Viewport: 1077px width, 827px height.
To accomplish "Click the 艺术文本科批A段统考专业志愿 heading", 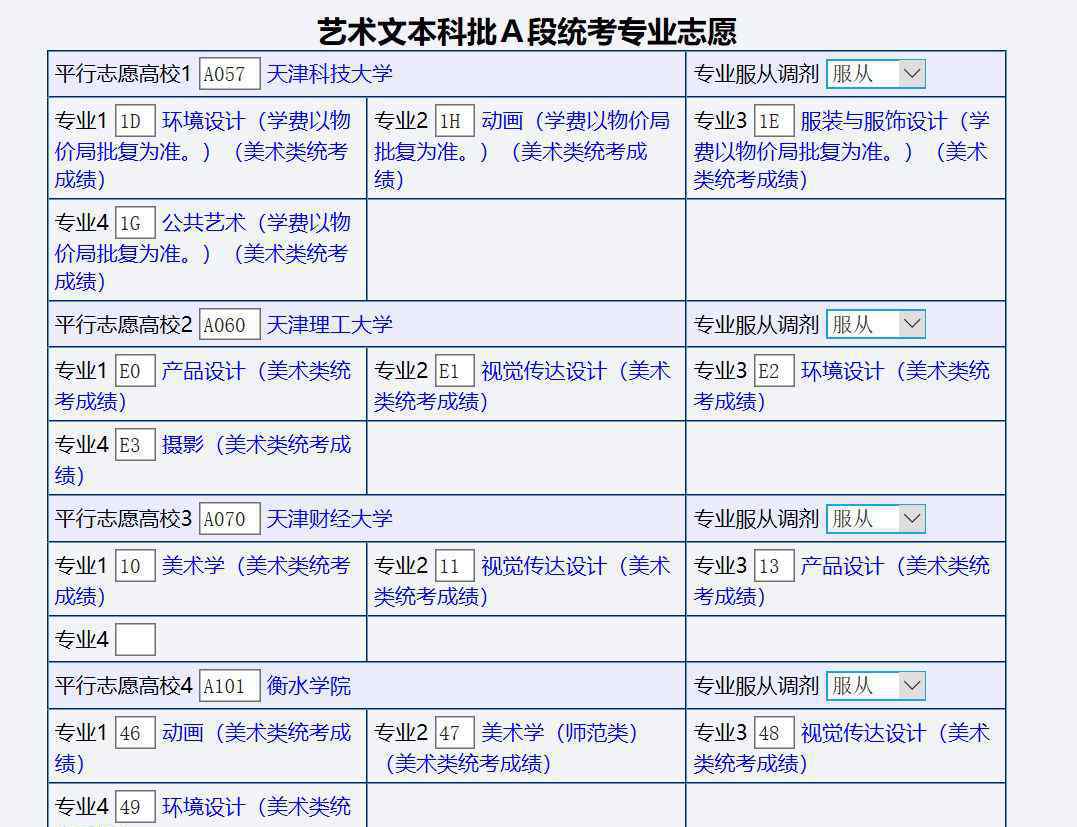I will [527, 31].
